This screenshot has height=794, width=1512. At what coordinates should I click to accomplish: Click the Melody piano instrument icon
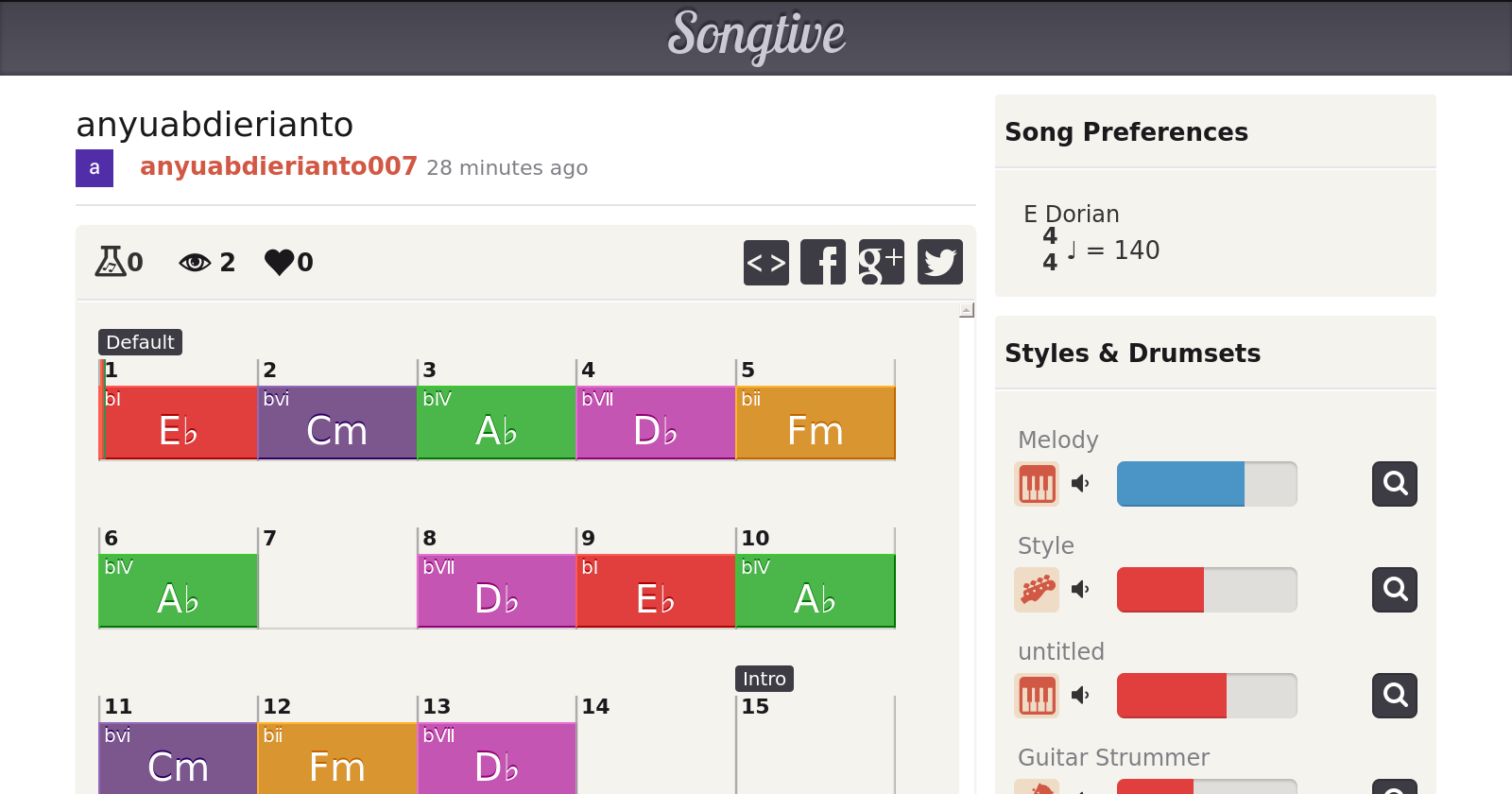pyautogui.click(x=1037, y=484)
